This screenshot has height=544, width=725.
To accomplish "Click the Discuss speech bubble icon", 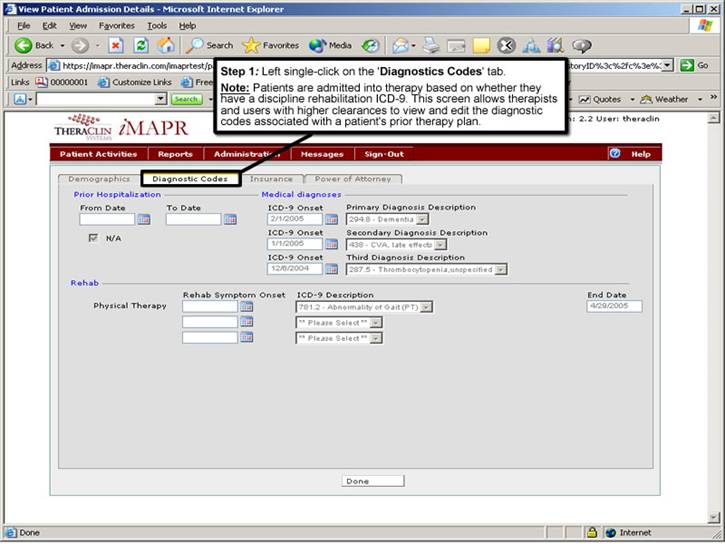I will (582, 45).
